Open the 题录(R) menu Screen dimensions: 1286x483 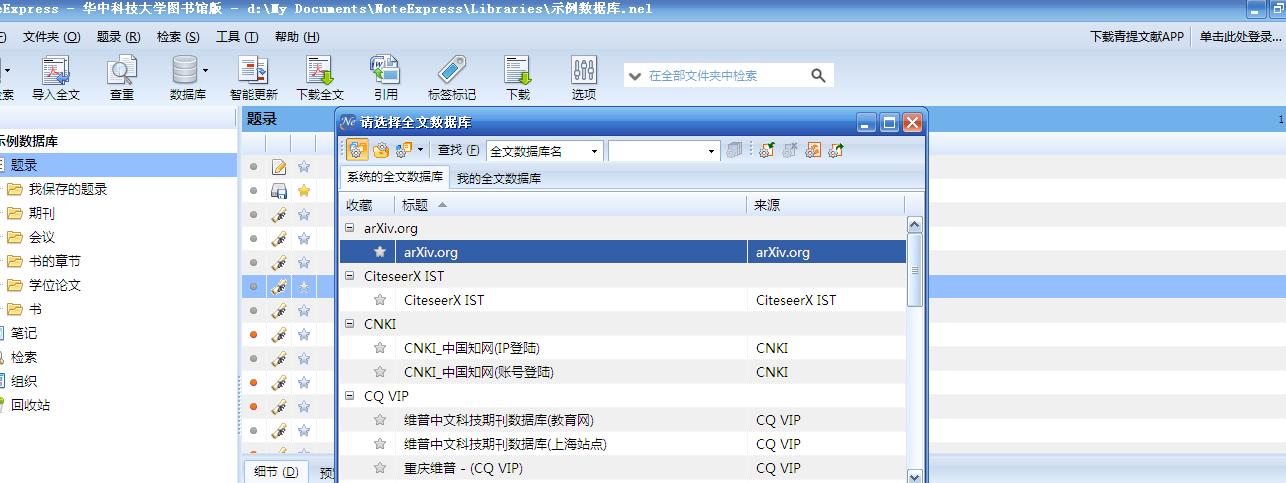[x=118, y=37]
